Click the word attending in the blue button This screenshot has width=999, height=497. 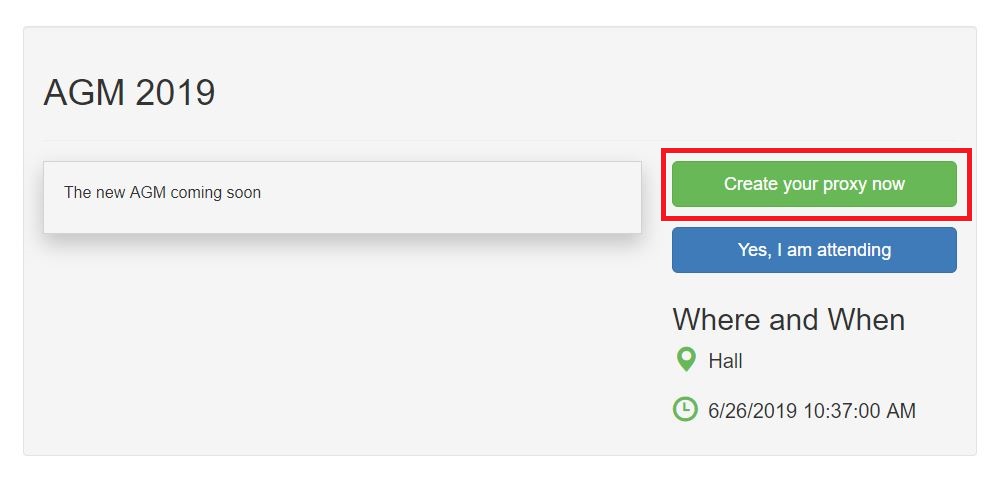(x=853, y=250)
